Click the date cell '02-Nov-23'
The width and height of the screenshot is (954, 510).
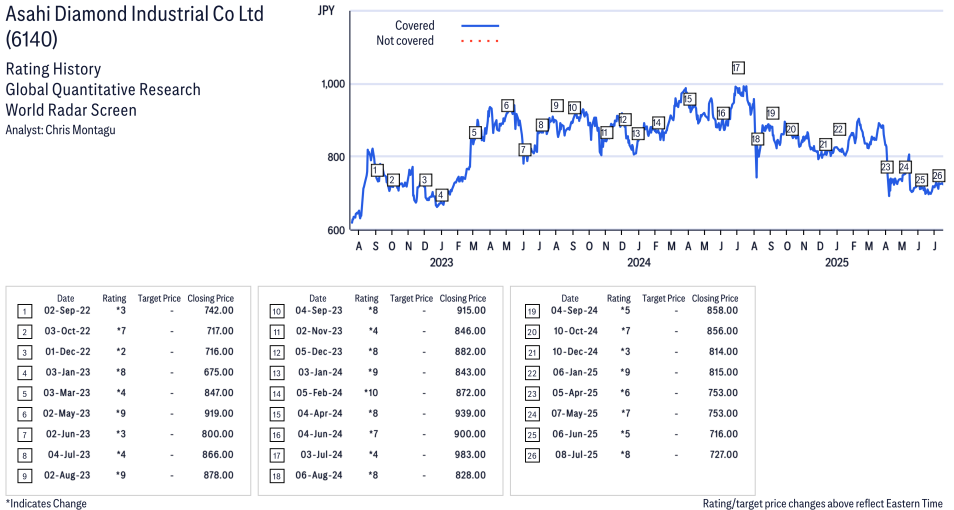[x=319, y=331]
